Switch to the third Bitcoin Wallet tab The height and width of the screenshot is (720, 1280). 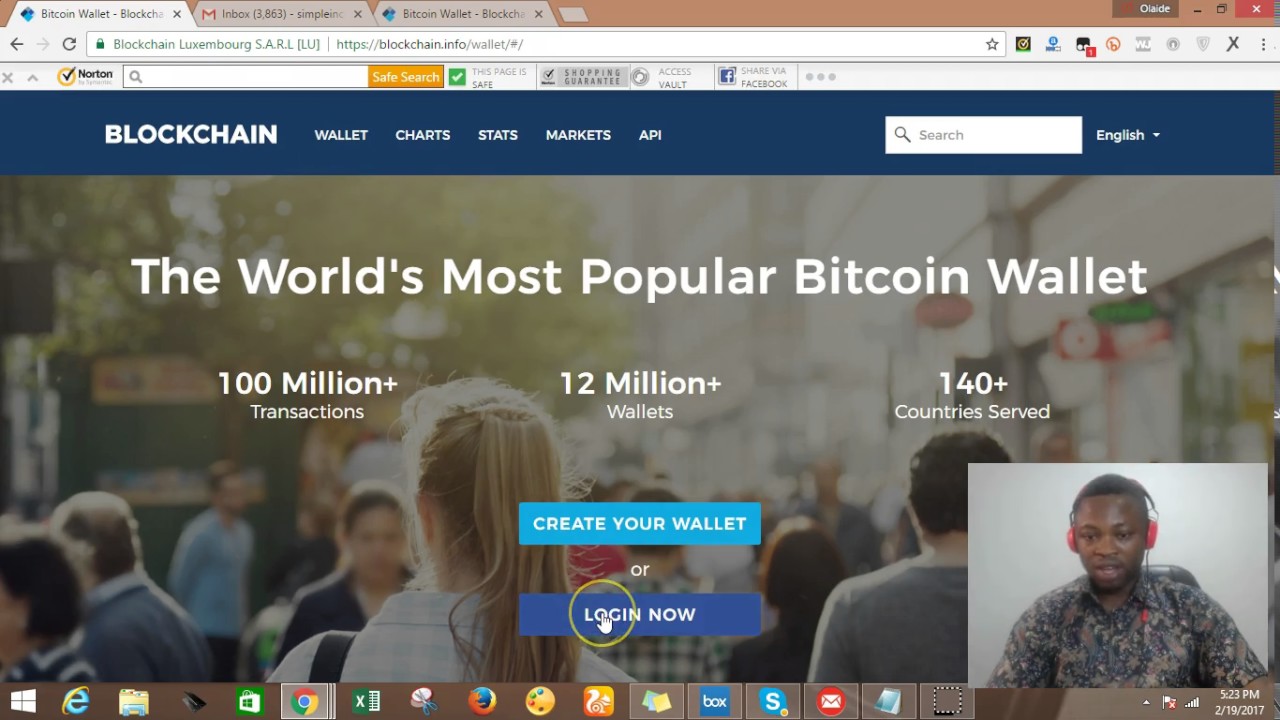point(461,14)
